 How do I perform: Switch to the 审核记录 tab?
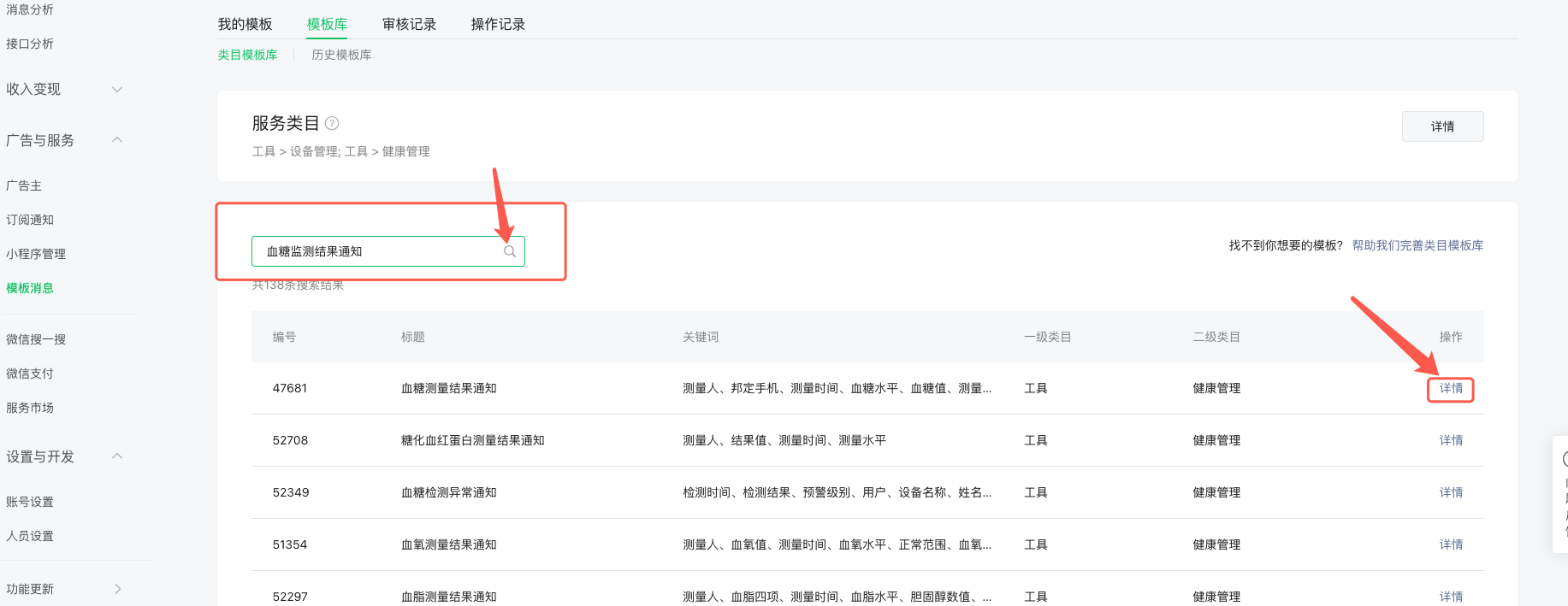(409, 24)
